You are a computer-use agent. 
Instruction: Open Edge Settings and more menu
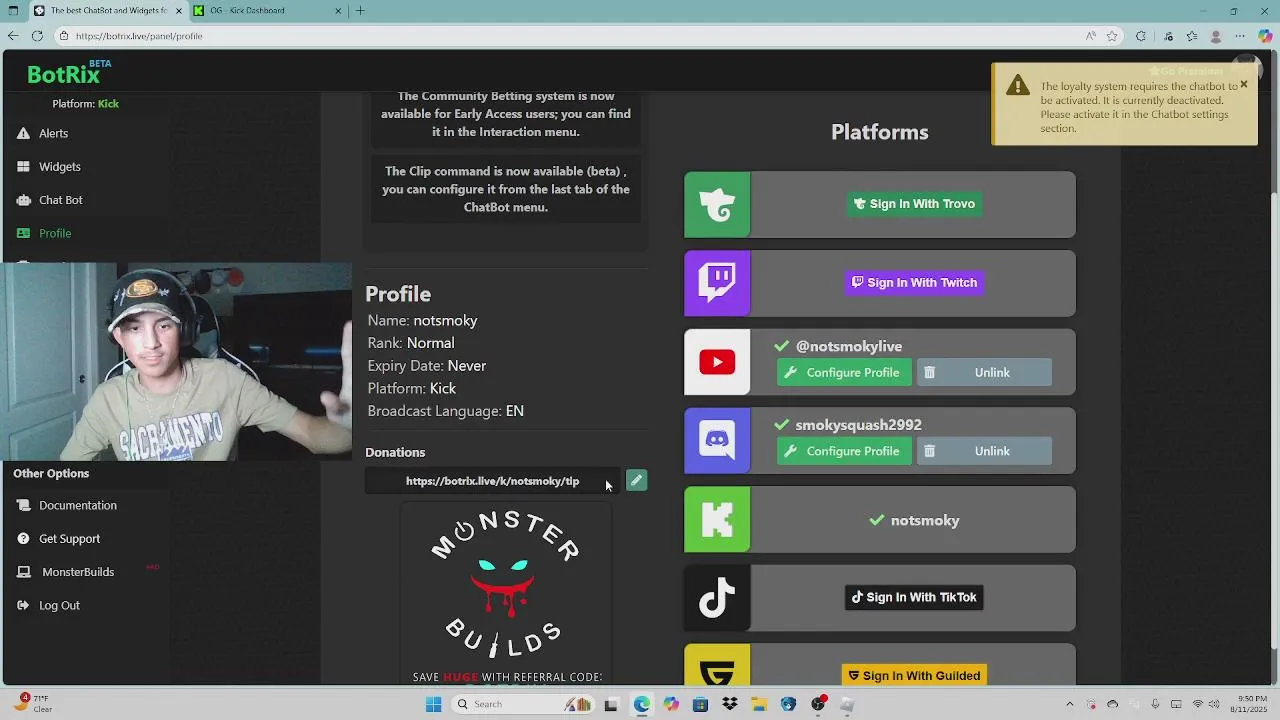pyautogui.click(x=1241, y=36)
